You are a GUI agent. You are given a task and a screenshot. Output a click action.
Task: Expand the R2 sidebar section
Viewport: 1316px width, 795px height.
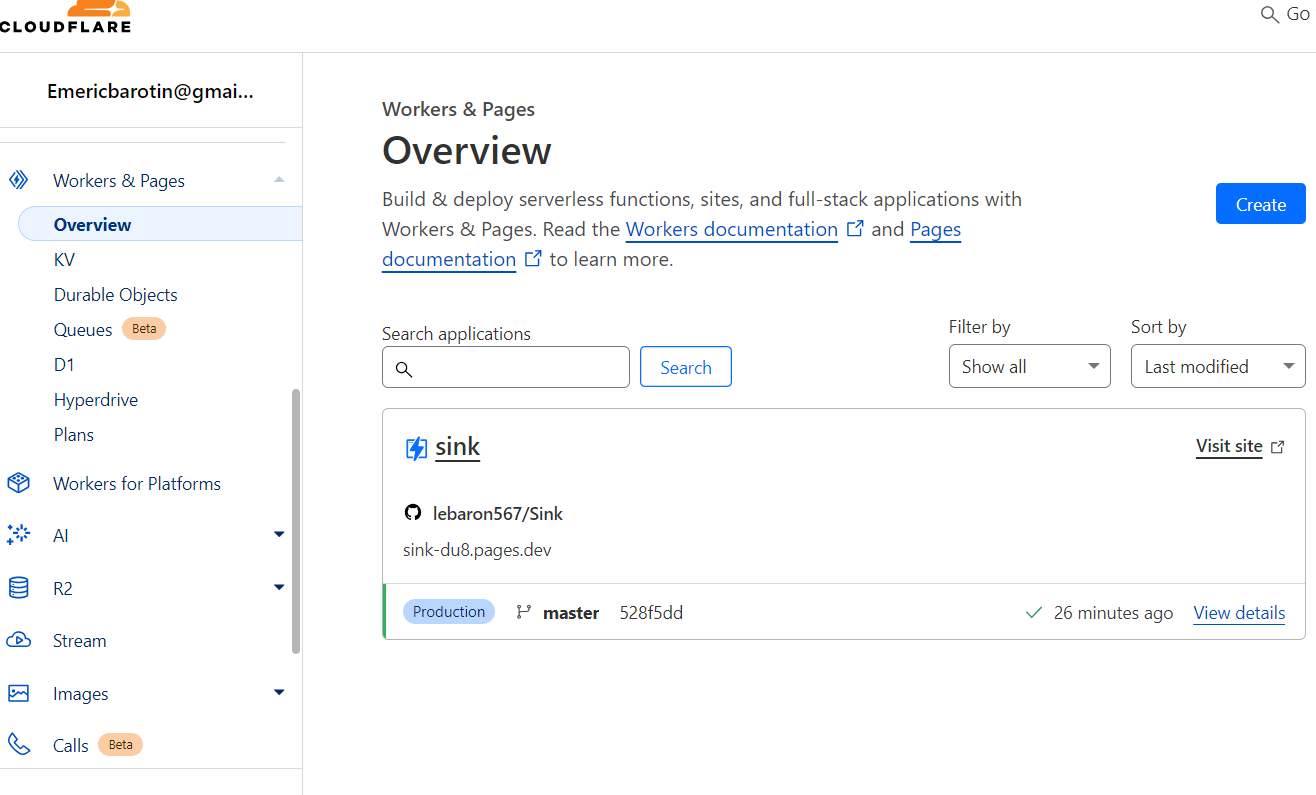[x=279, y=587]
